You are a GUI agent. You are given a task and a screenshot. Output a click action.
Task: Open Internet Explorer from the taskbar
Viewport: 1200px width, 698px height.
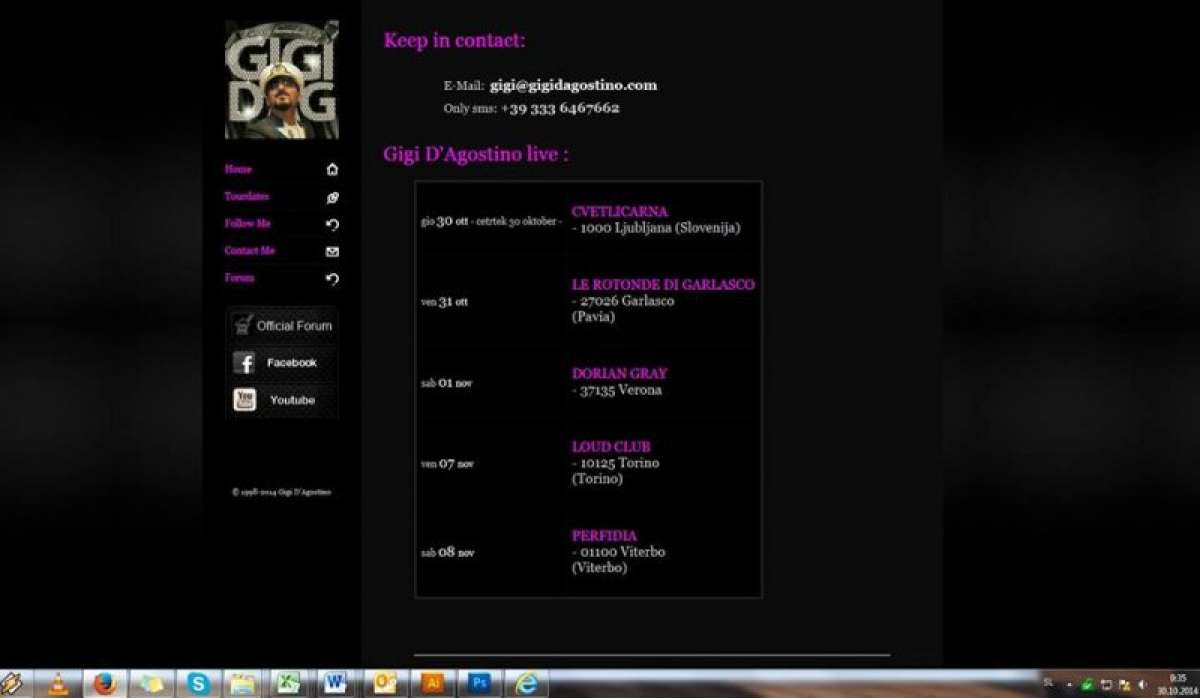(527, 684)
